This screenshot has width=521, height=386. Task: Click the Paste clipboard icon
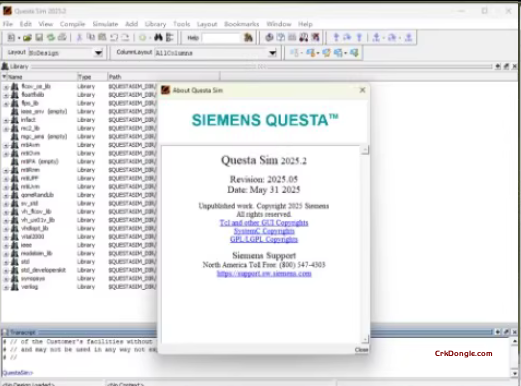pos(102,37)
